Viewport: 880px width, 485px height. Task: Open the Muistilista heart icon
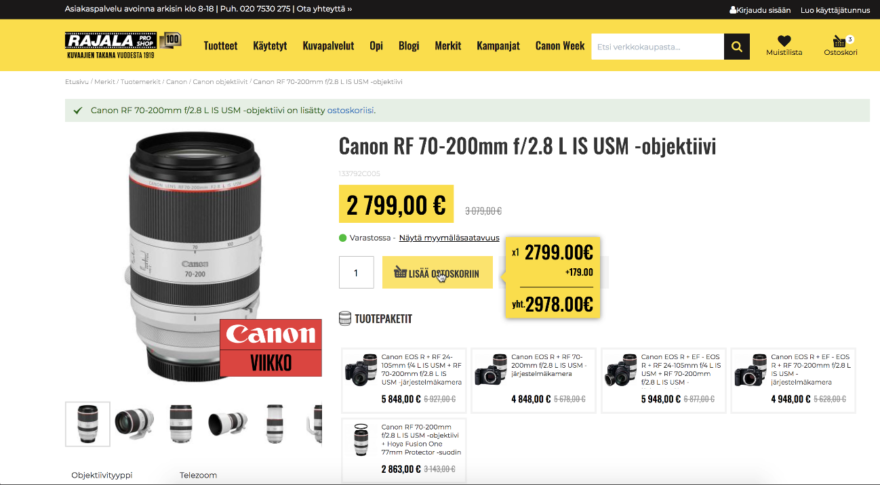(x=784, y=41)
